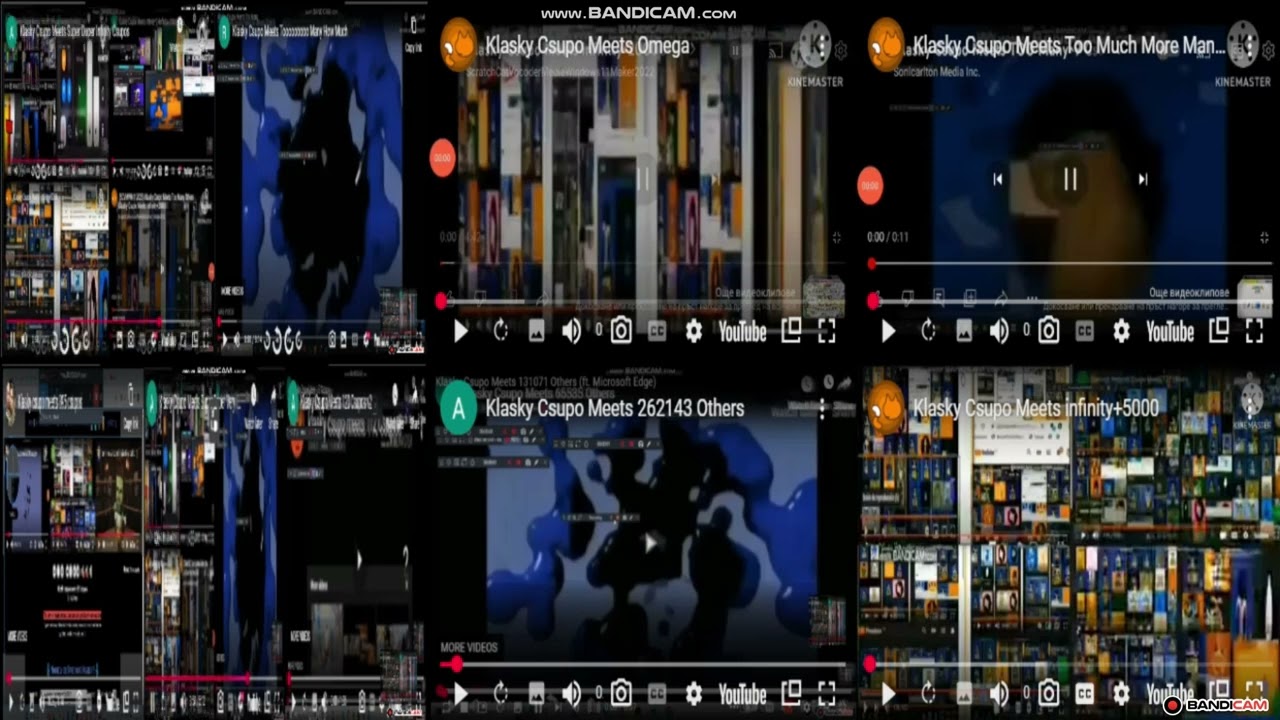Open settings gear in Meets Omega player
1280x720 pixels.
coord(693,332)
